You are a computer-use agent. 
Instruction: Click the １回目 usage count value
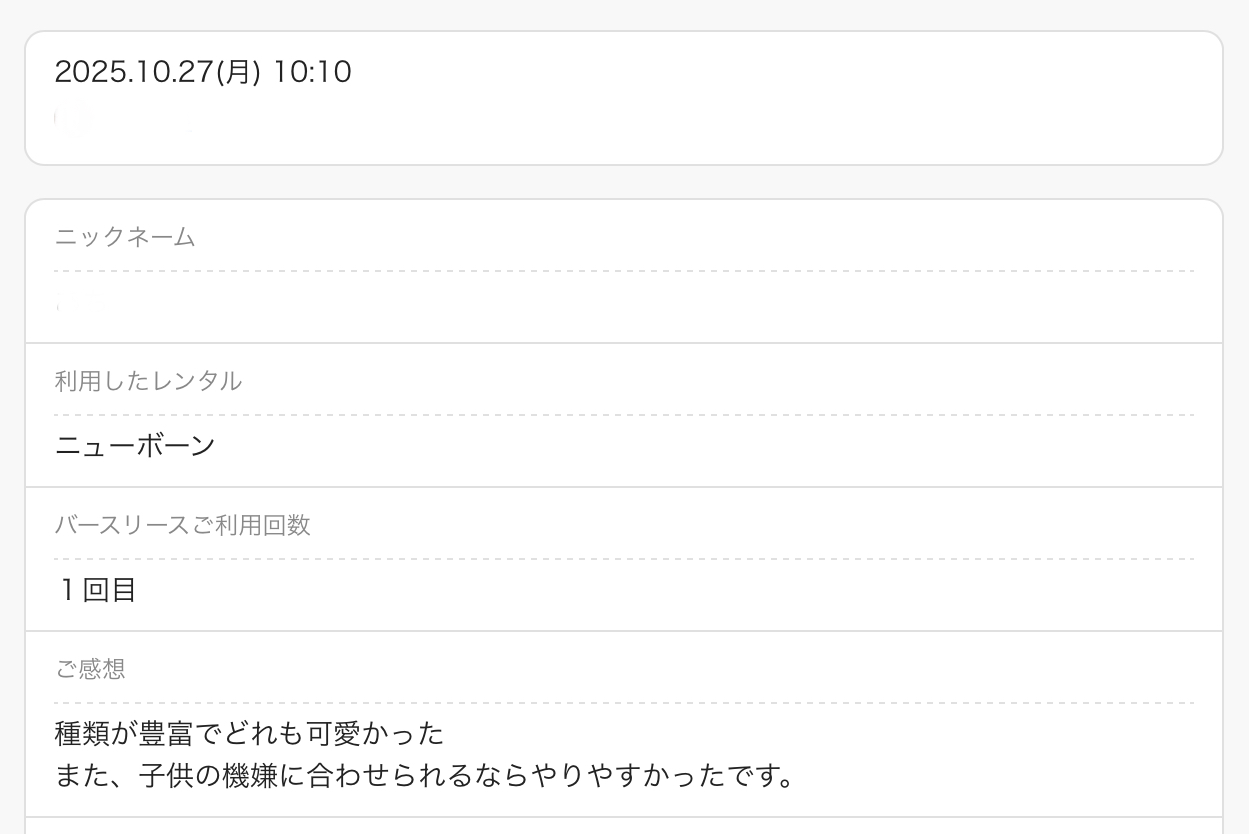97,590
